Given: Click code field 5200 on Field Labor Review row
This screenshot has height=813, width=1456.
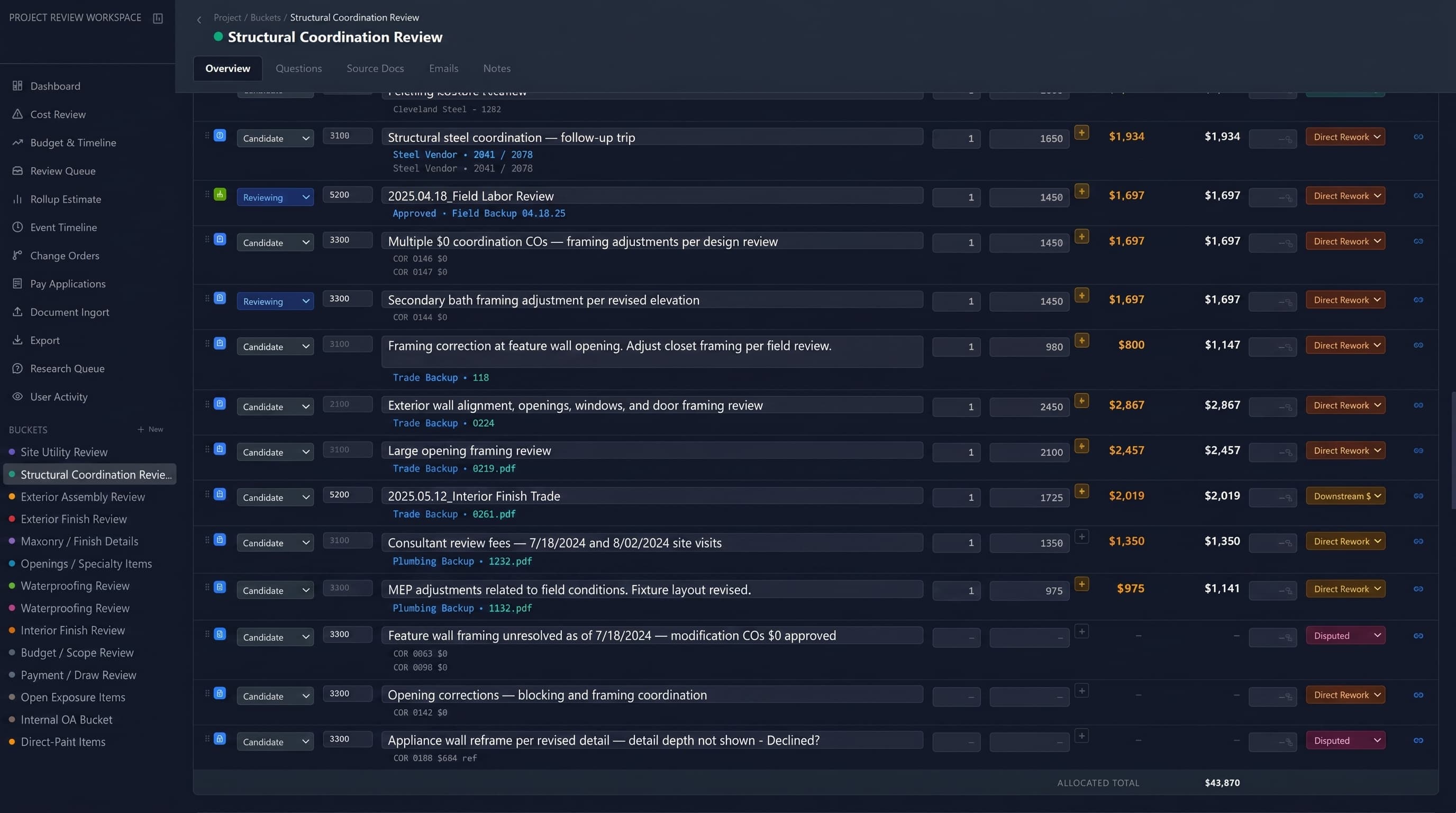Looking at the screenshot, I should [347, 194].
